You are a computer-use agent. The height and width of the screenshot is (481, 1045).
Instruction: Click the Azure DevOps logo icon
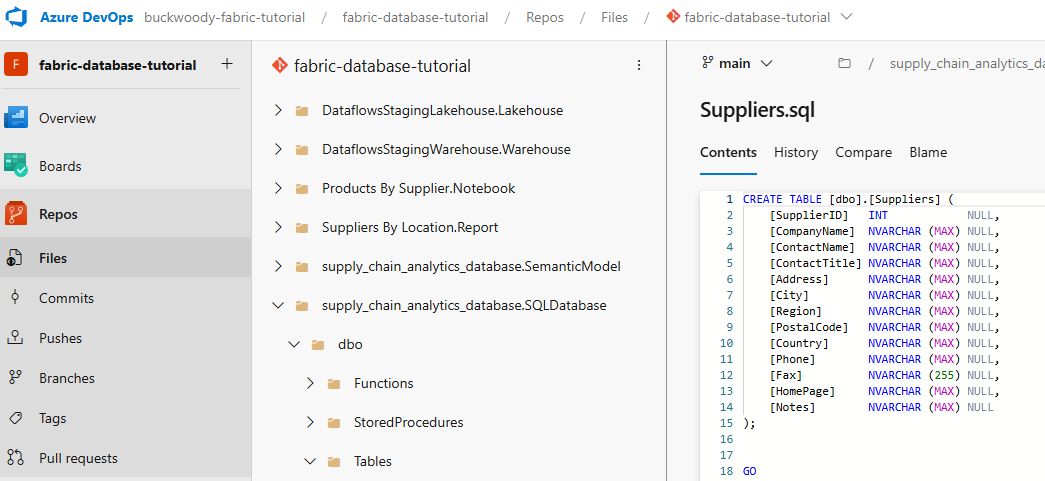point(16,17)
